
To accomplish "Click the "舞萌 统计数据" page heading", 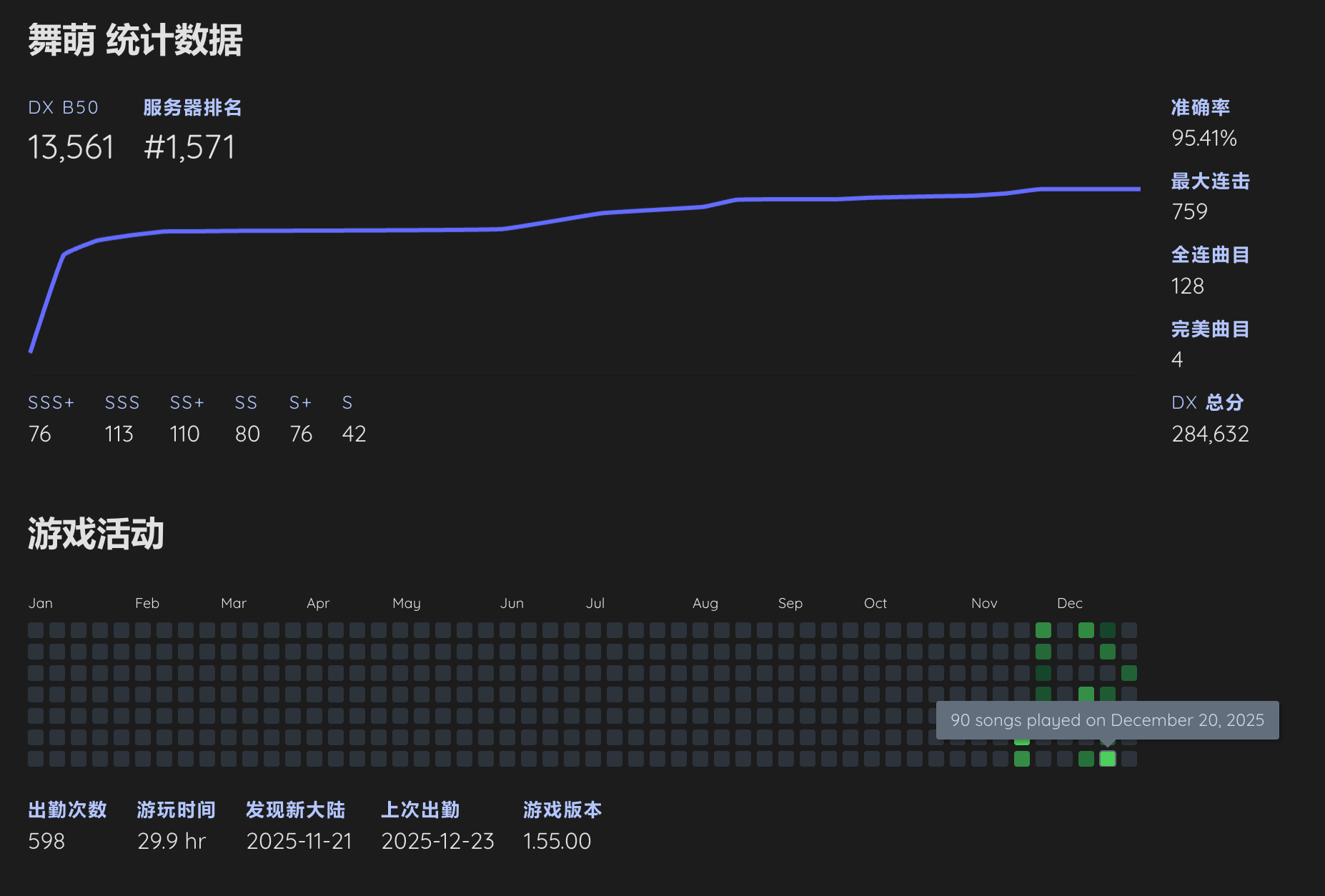I will tap(135, 40).
